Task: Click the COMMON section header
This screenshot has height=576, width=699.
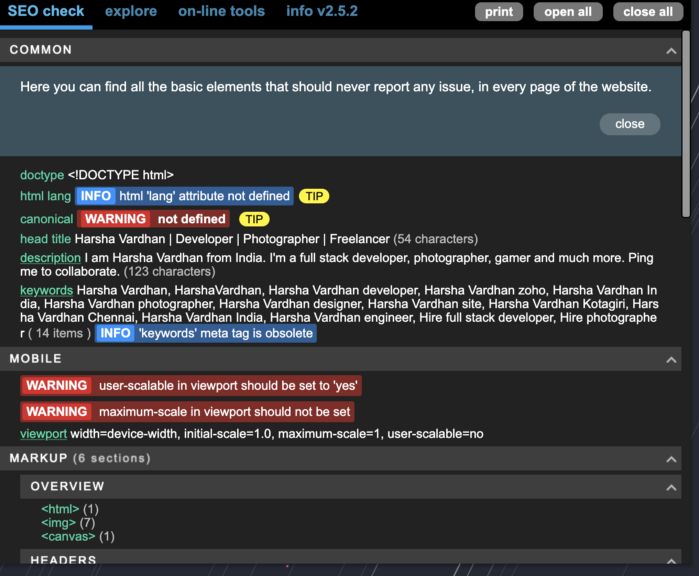Action: click(341, 50)
